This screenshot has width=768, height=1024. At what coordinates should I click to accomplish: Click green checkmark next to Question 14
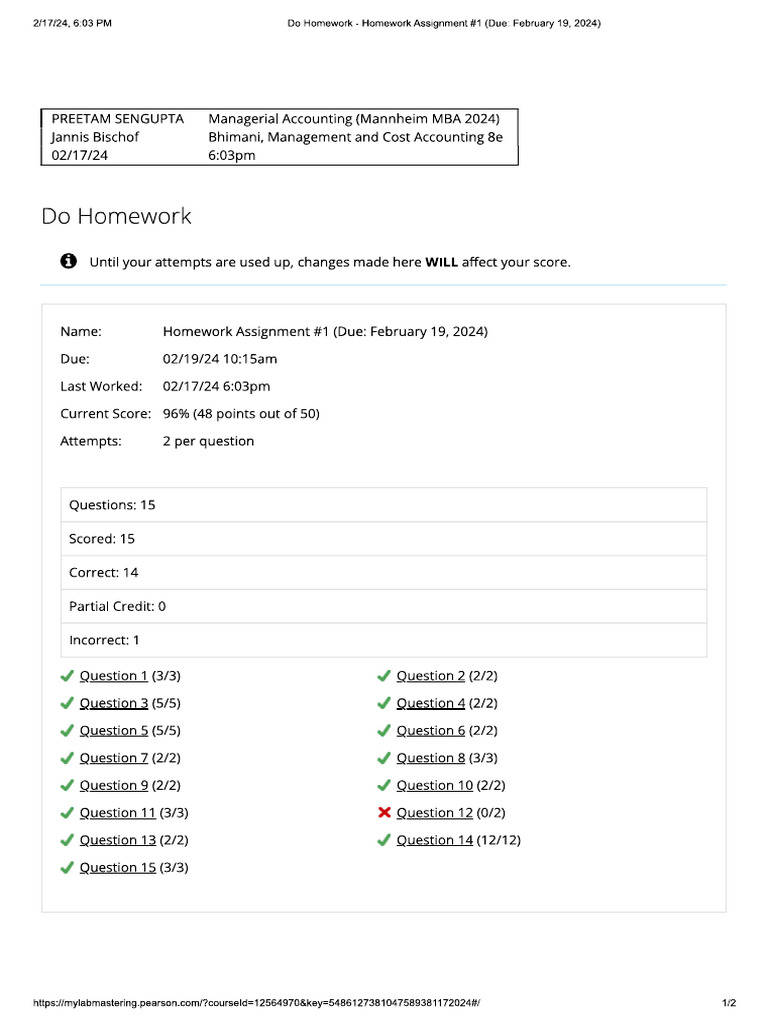point(384,840)
